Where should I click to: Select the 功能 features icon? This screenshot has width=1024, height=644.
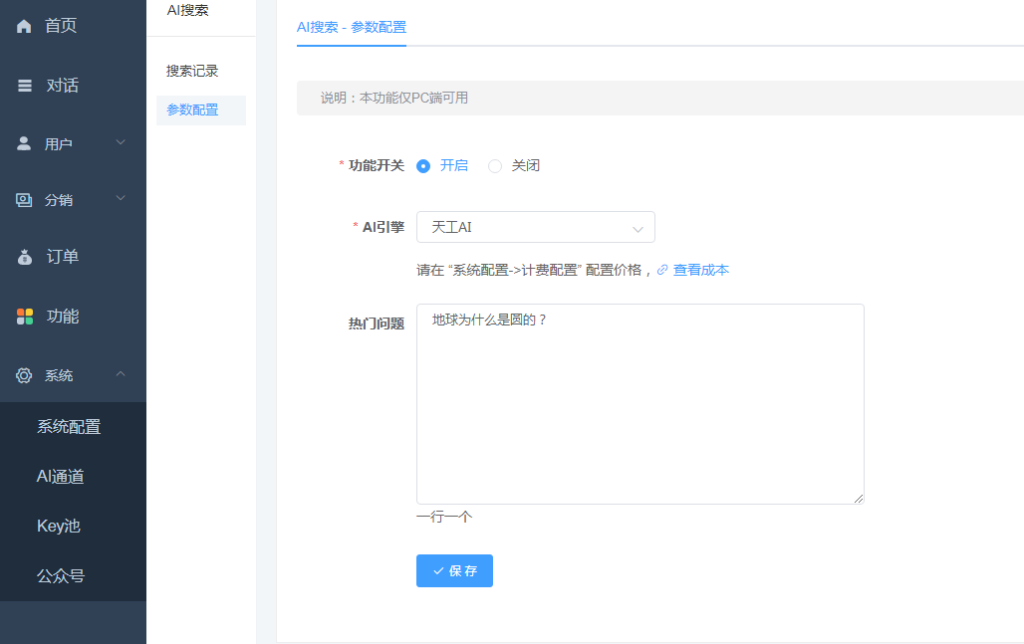tap(23, 315)
